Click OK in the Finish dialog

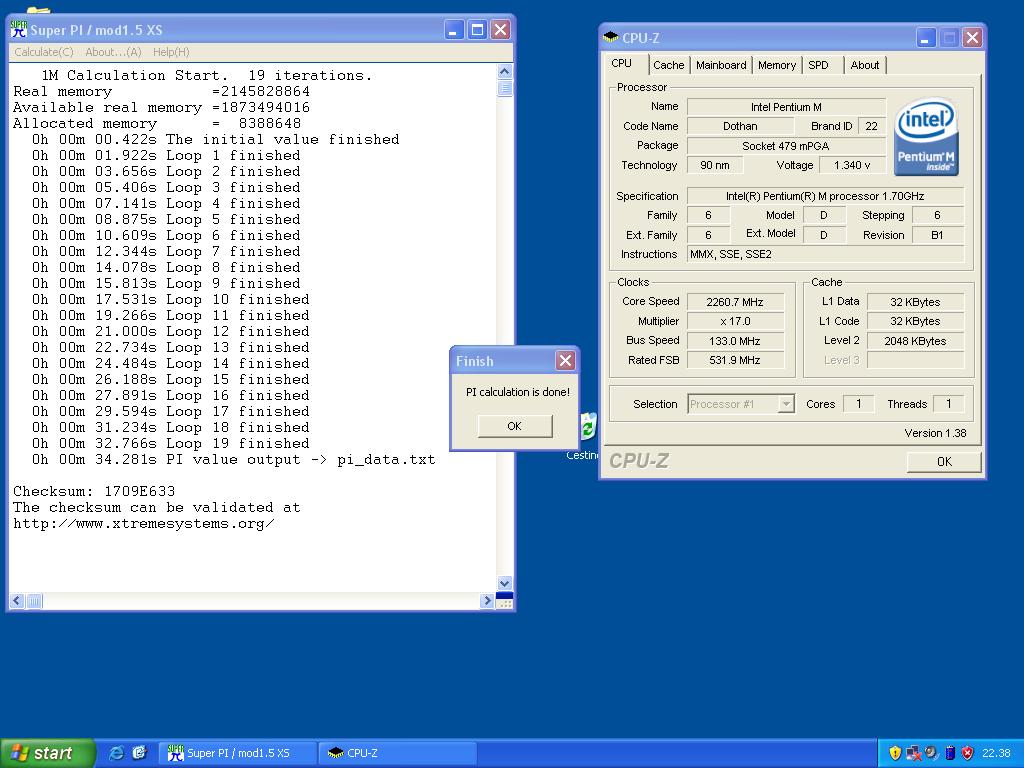point(515,426)
